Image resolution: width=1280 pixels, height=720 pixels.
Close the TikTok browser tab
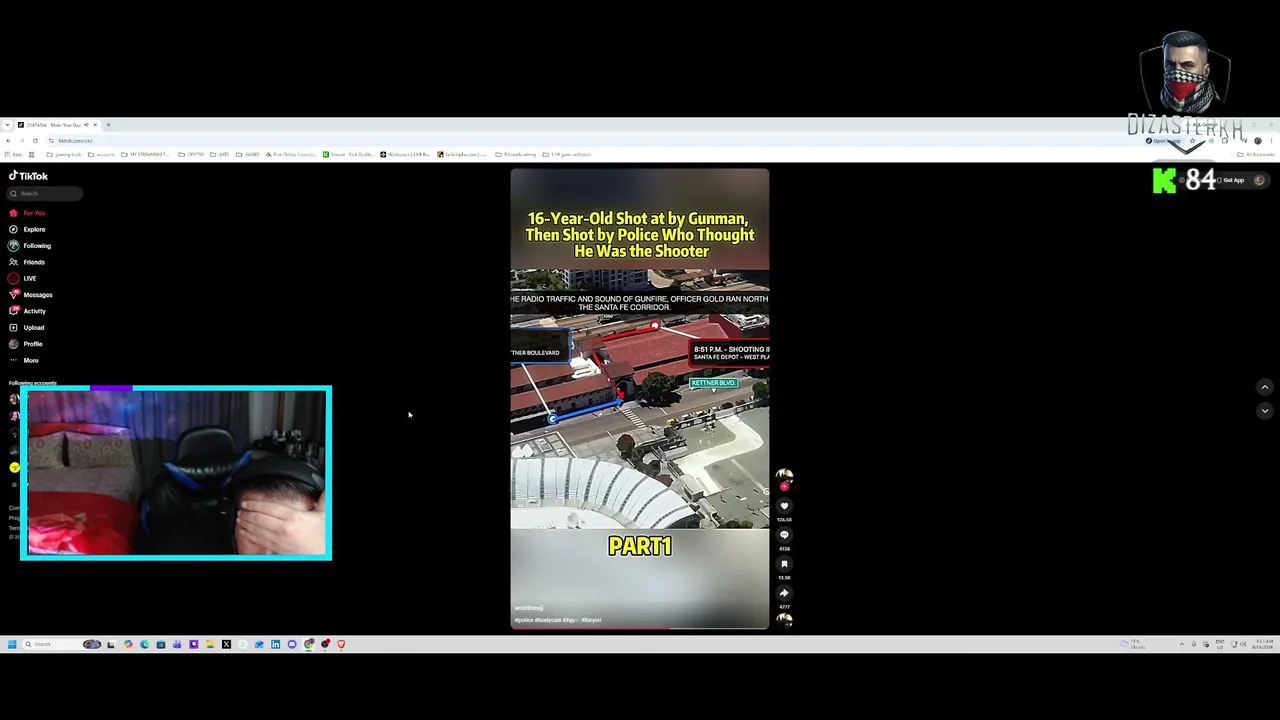coord(95,125)
